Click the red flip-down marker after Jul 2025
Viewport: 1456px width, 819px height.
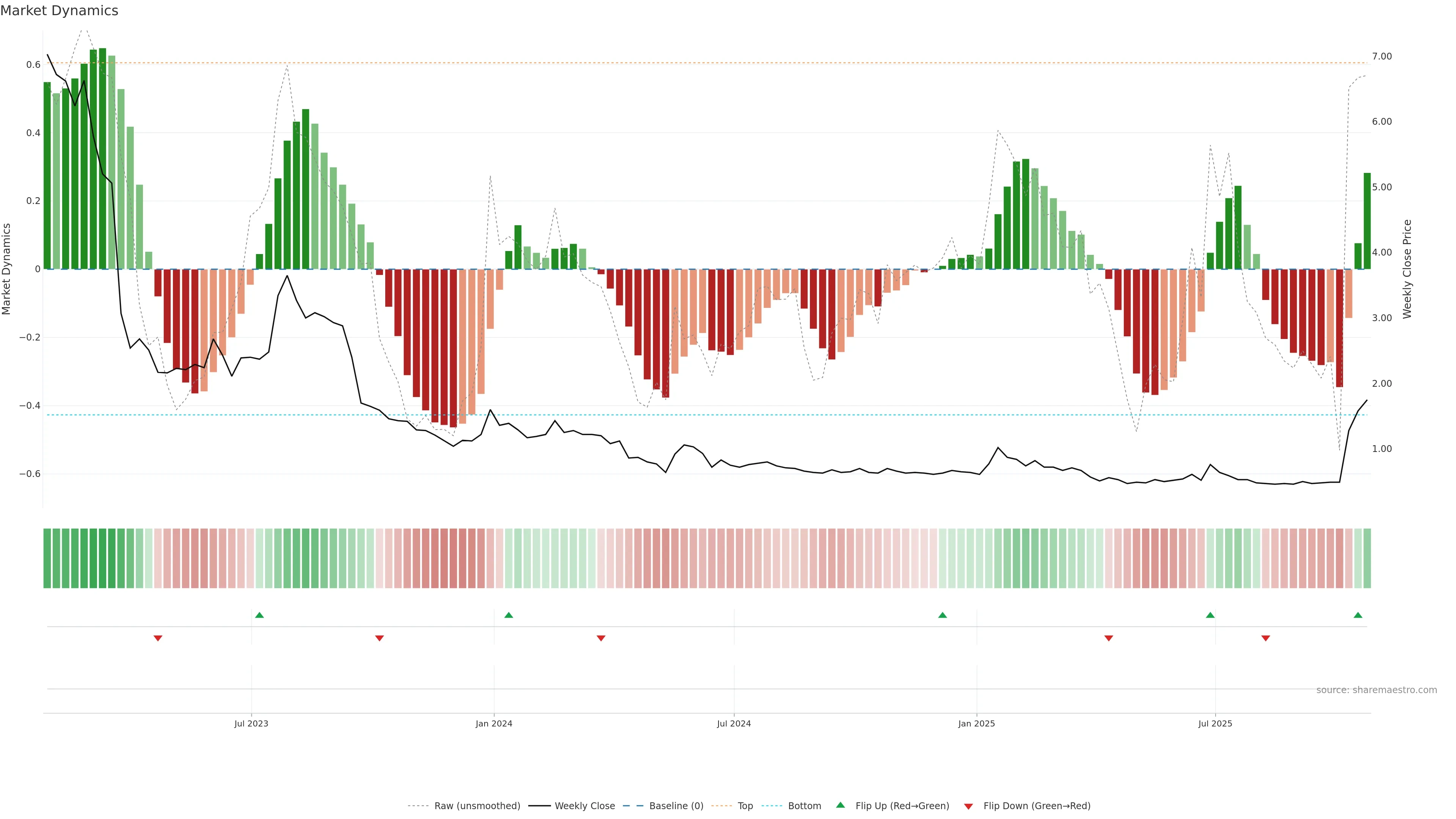1266,638
